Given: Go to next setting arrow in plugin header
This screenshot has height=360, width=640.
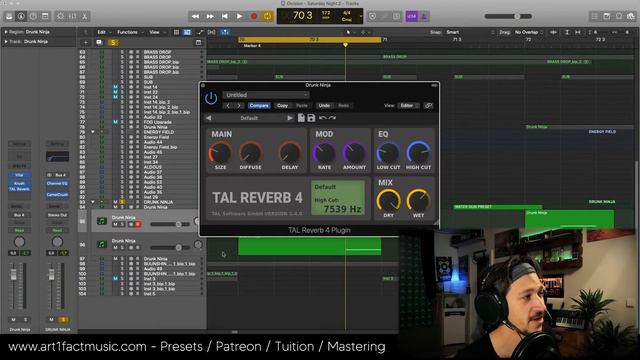Looking at the screenshot, I should pyautogui.click(x=239, y=106).
